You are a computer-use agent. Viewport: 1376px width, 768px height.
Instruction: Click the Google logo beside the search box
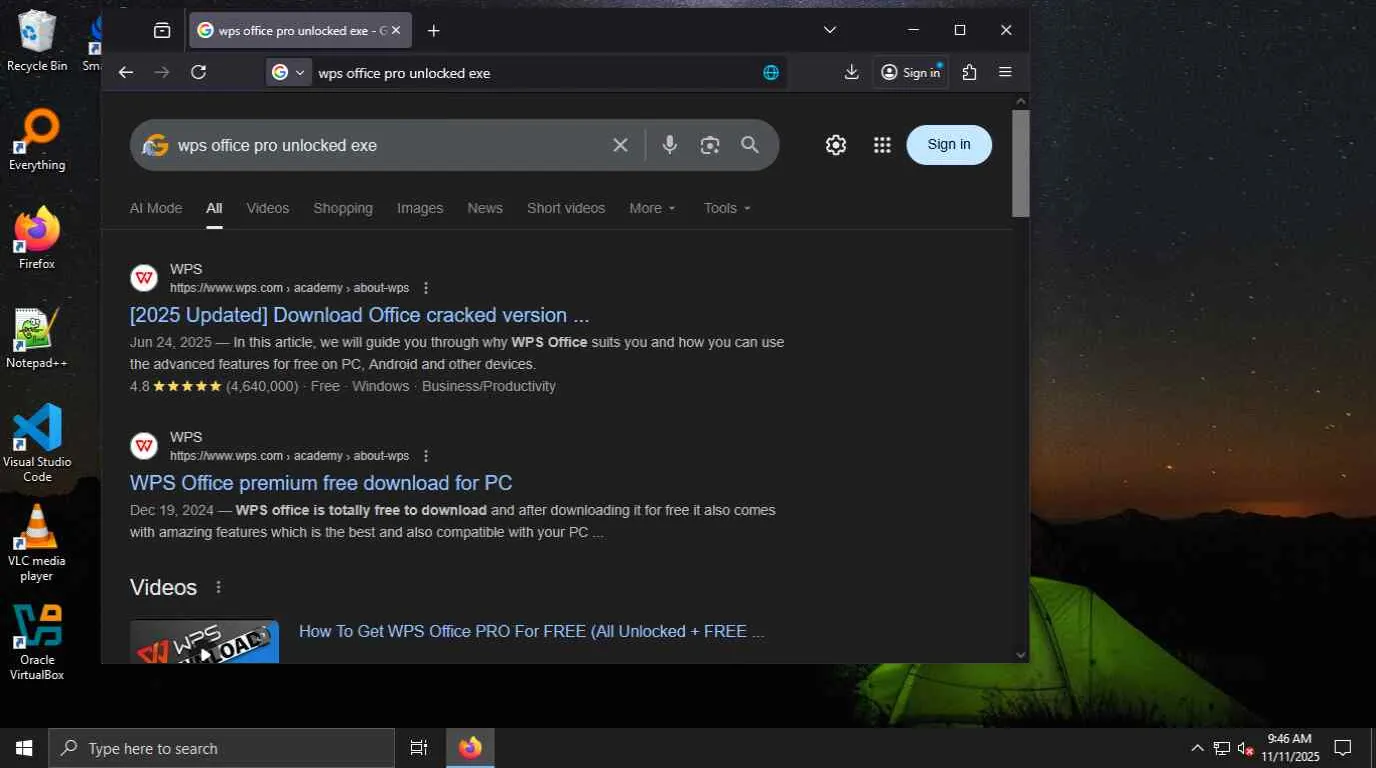[155, 145]
